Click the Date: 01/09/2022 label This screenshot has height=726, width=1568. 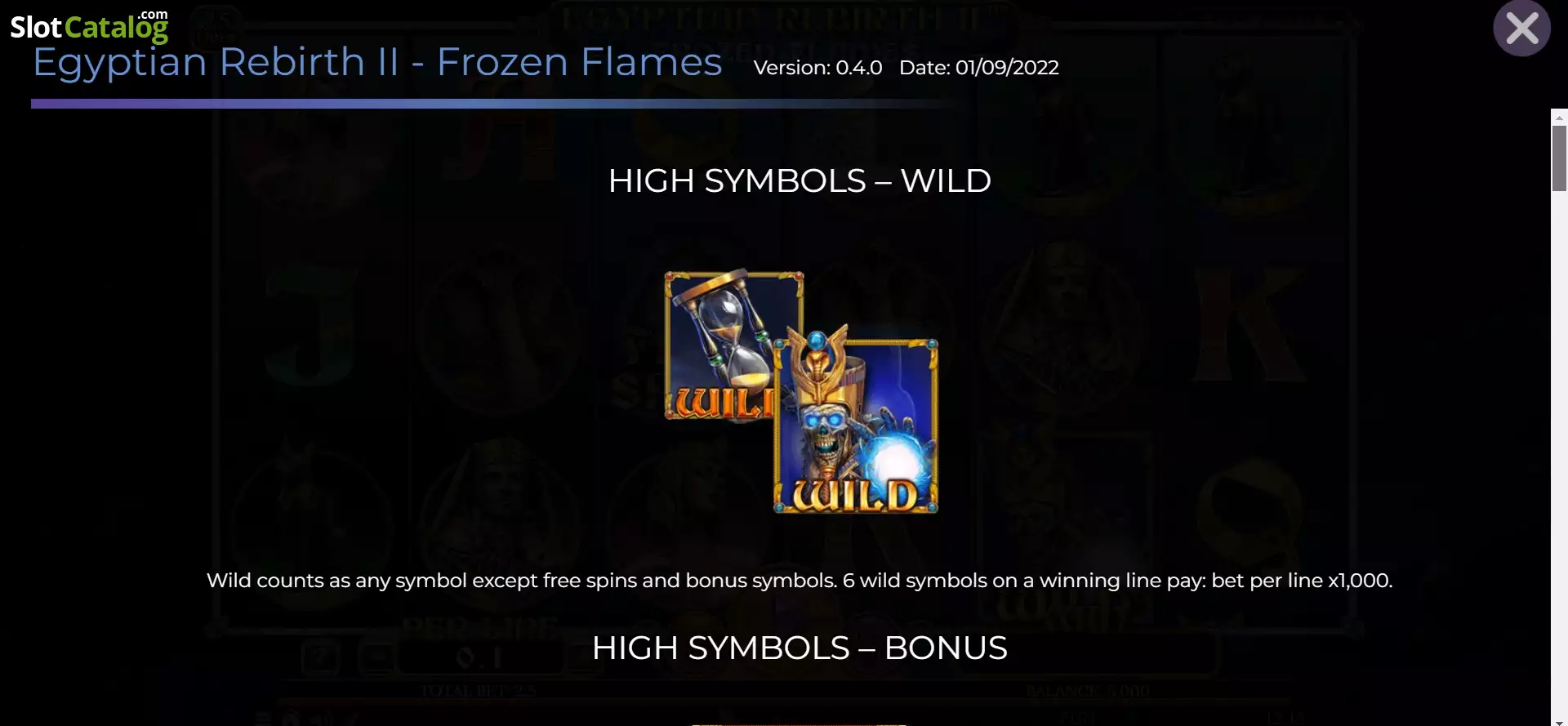[978, 68]
